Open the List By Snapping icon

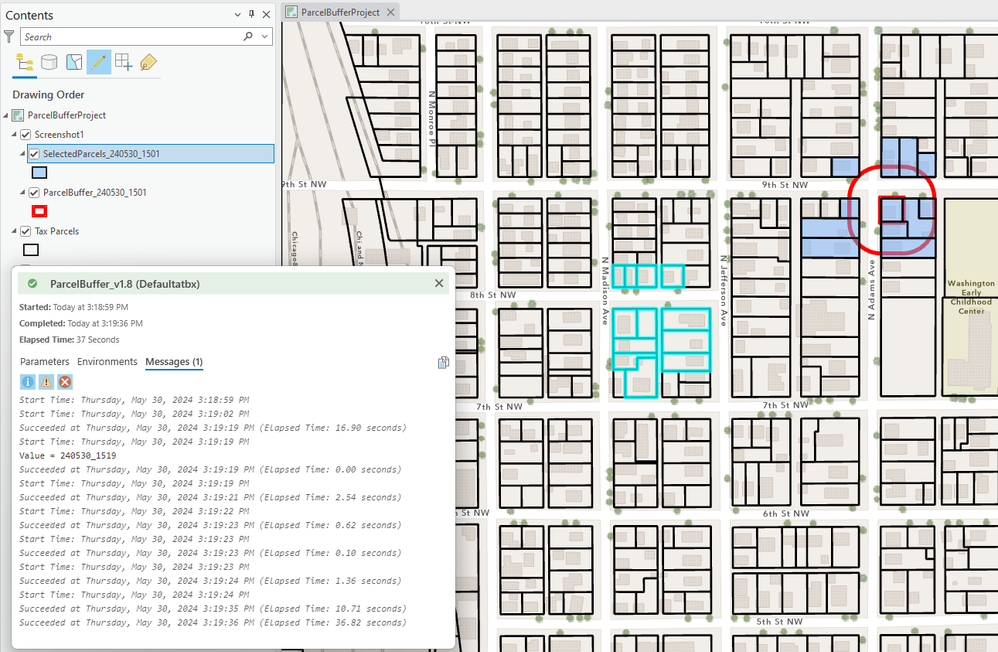tap(123, 62)
